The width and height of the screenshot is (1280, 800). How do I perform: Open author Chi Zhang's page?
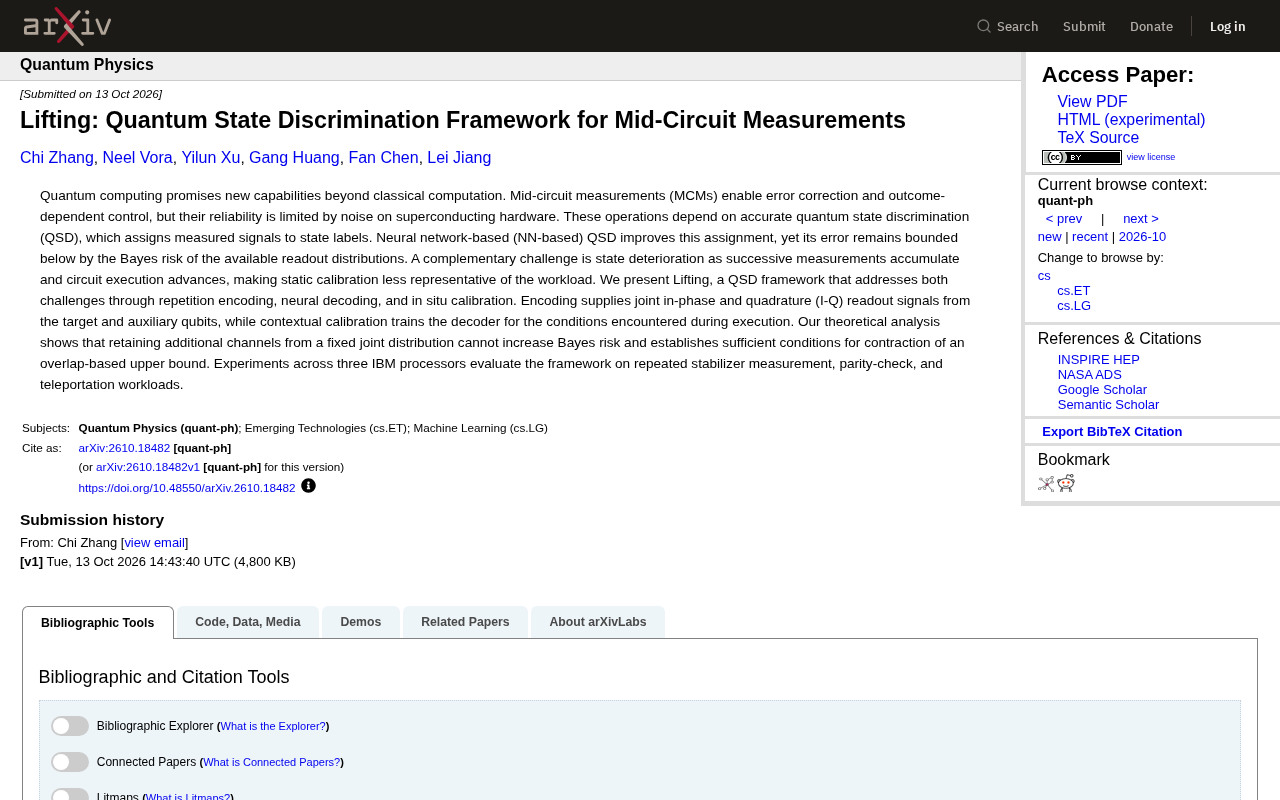coord(57,158)
